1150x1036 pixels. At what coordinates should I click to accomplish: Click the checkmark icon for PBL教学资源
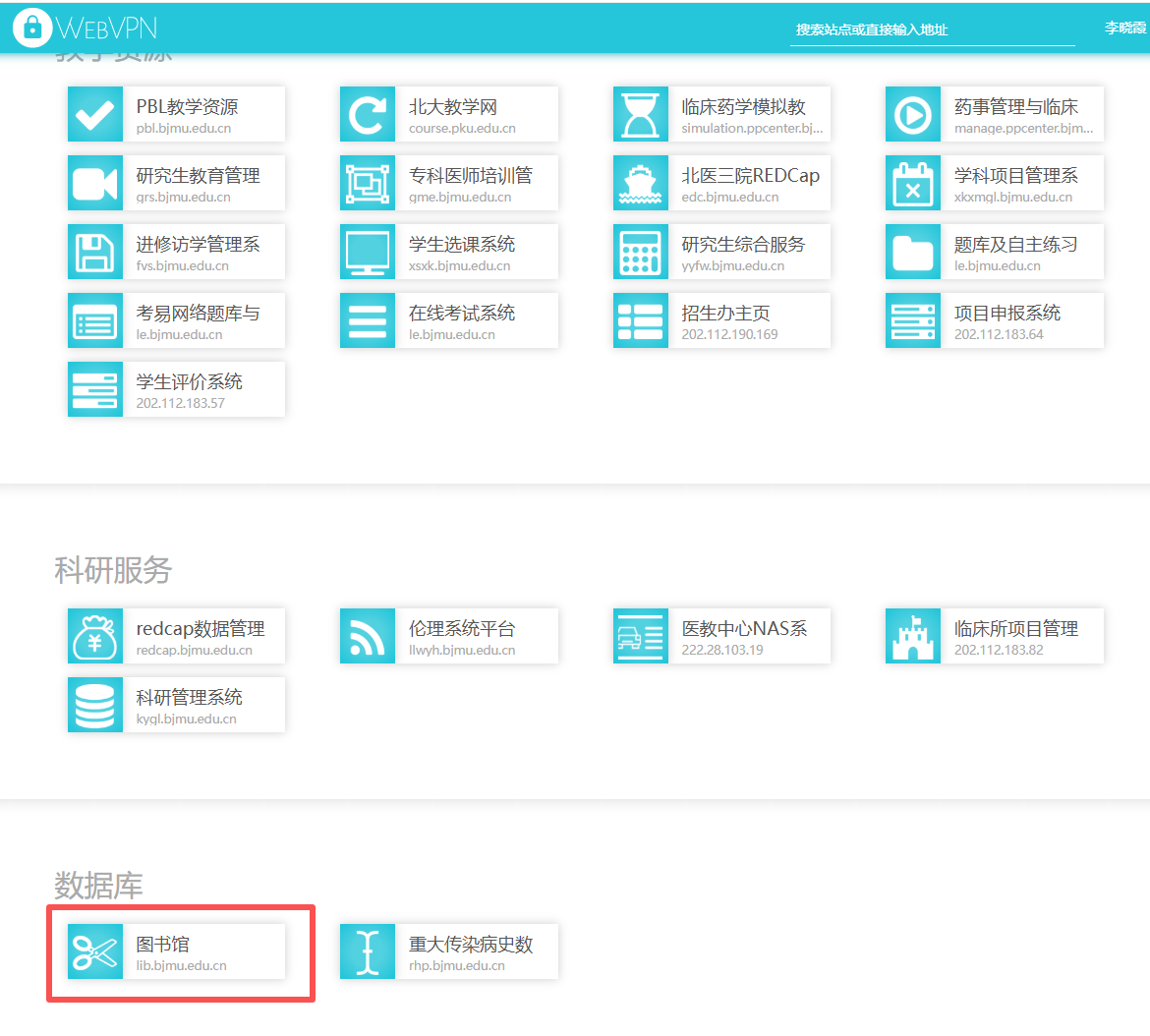click(95, 115)
